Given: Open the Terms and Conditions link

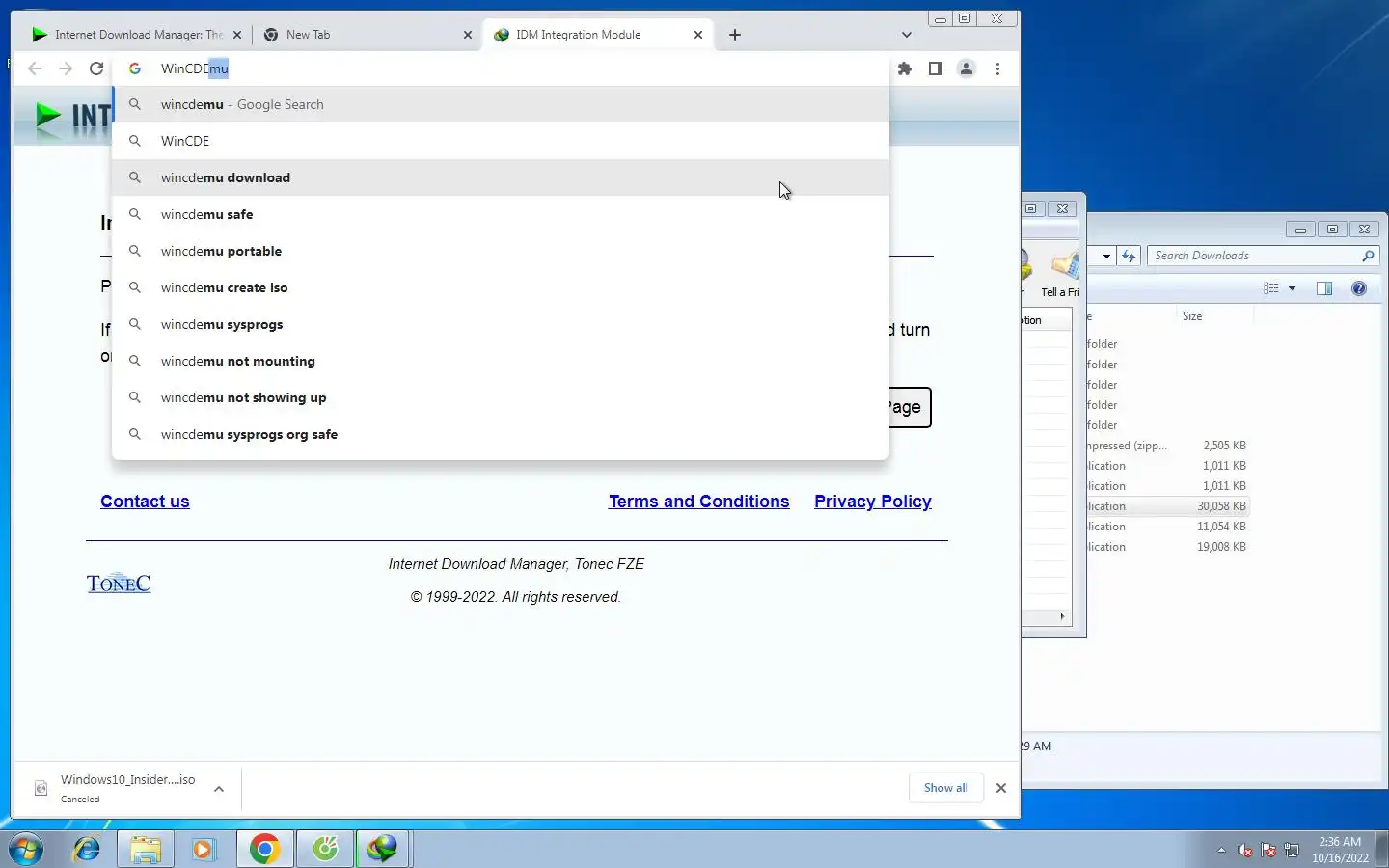Looking at the screenshot, I should click(x=698, y=502).
